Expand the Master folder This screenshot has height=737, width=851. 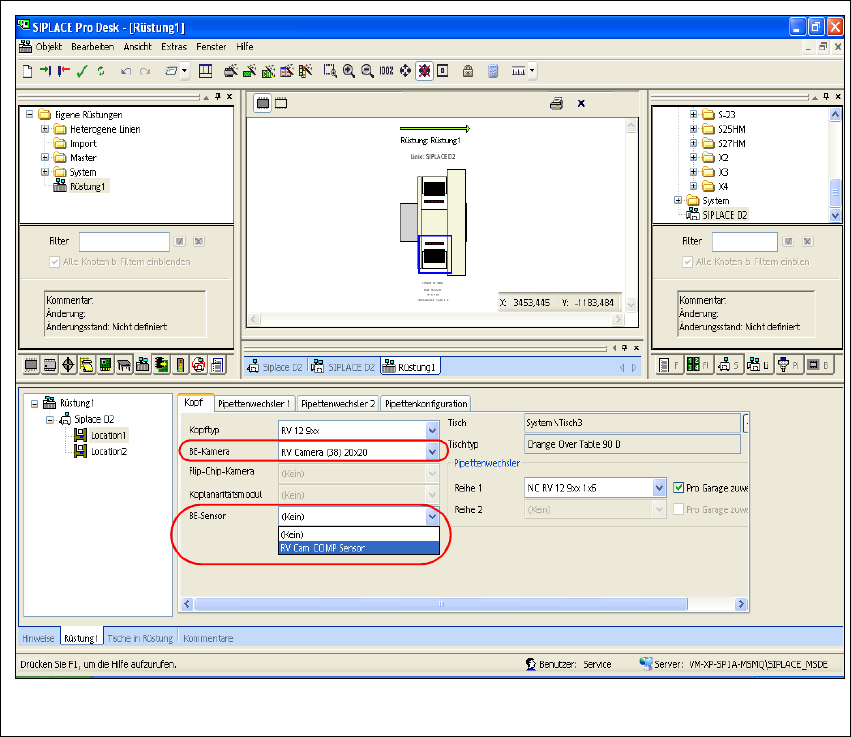45,157
